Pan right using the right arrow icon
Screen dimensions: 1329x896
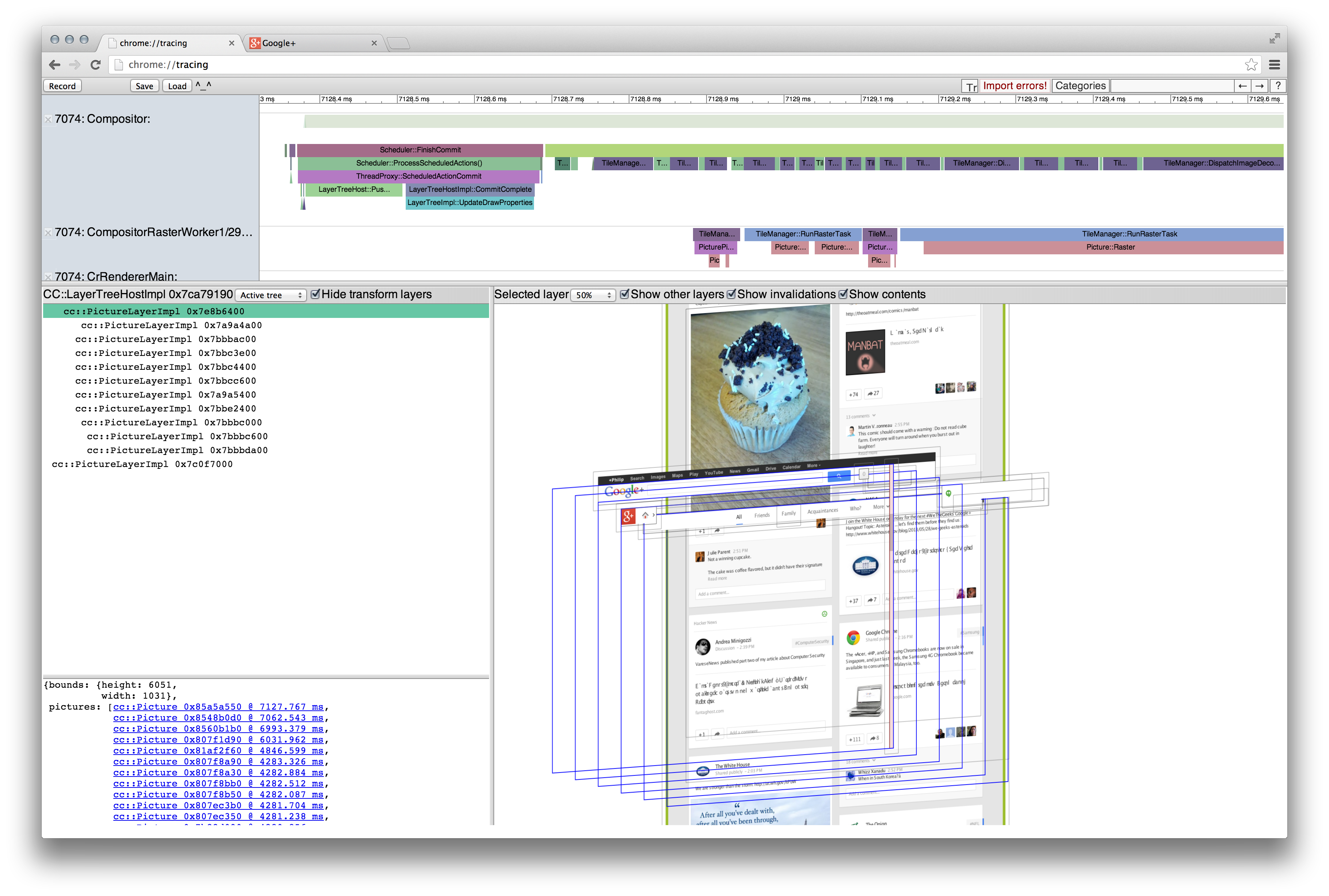coord(1260,86)
